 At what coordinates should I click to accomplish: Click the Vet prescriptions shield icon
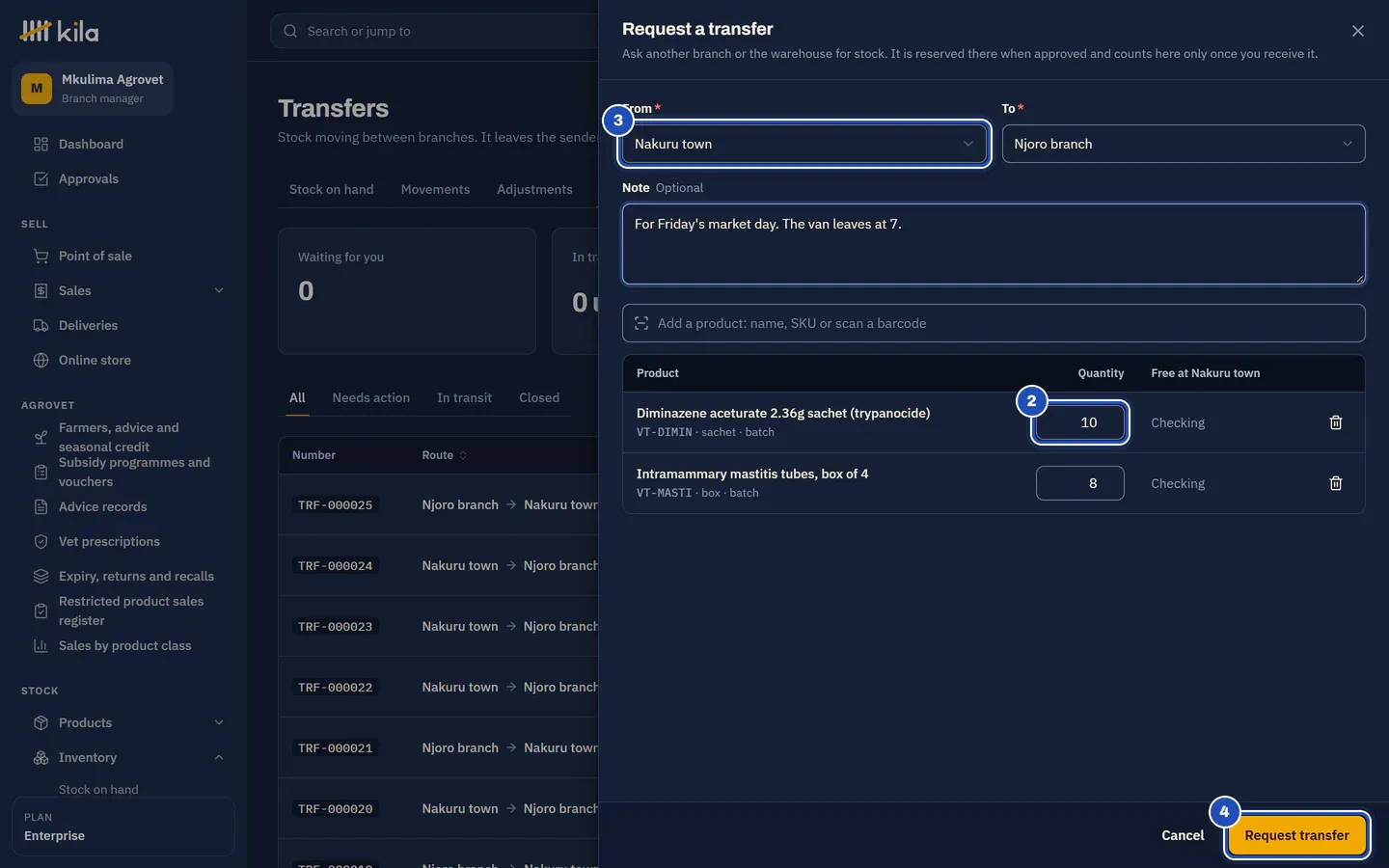41,541
